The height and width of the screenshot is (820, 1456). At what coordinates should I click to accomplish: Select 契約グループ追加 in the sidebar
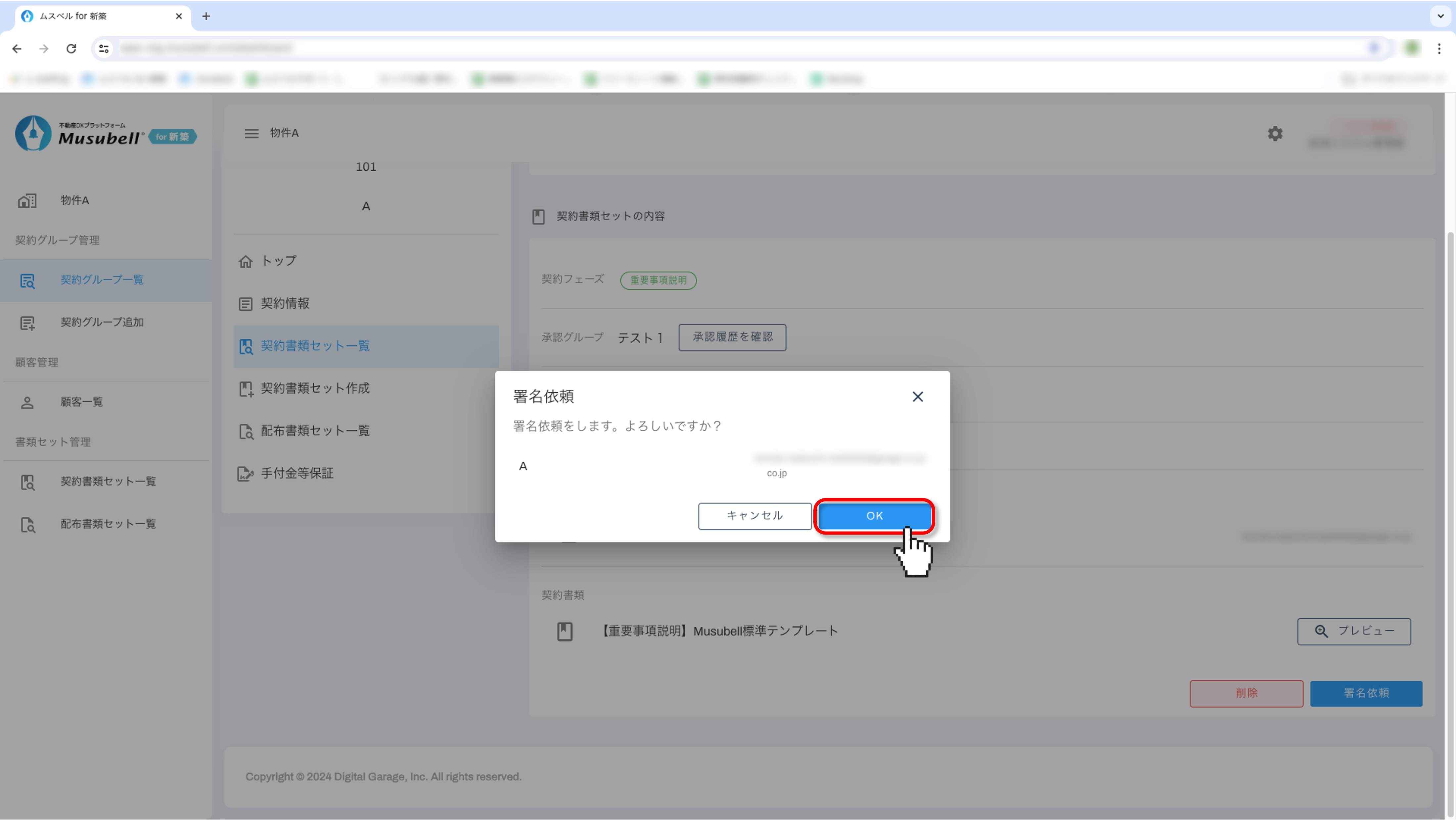point(102,322)
